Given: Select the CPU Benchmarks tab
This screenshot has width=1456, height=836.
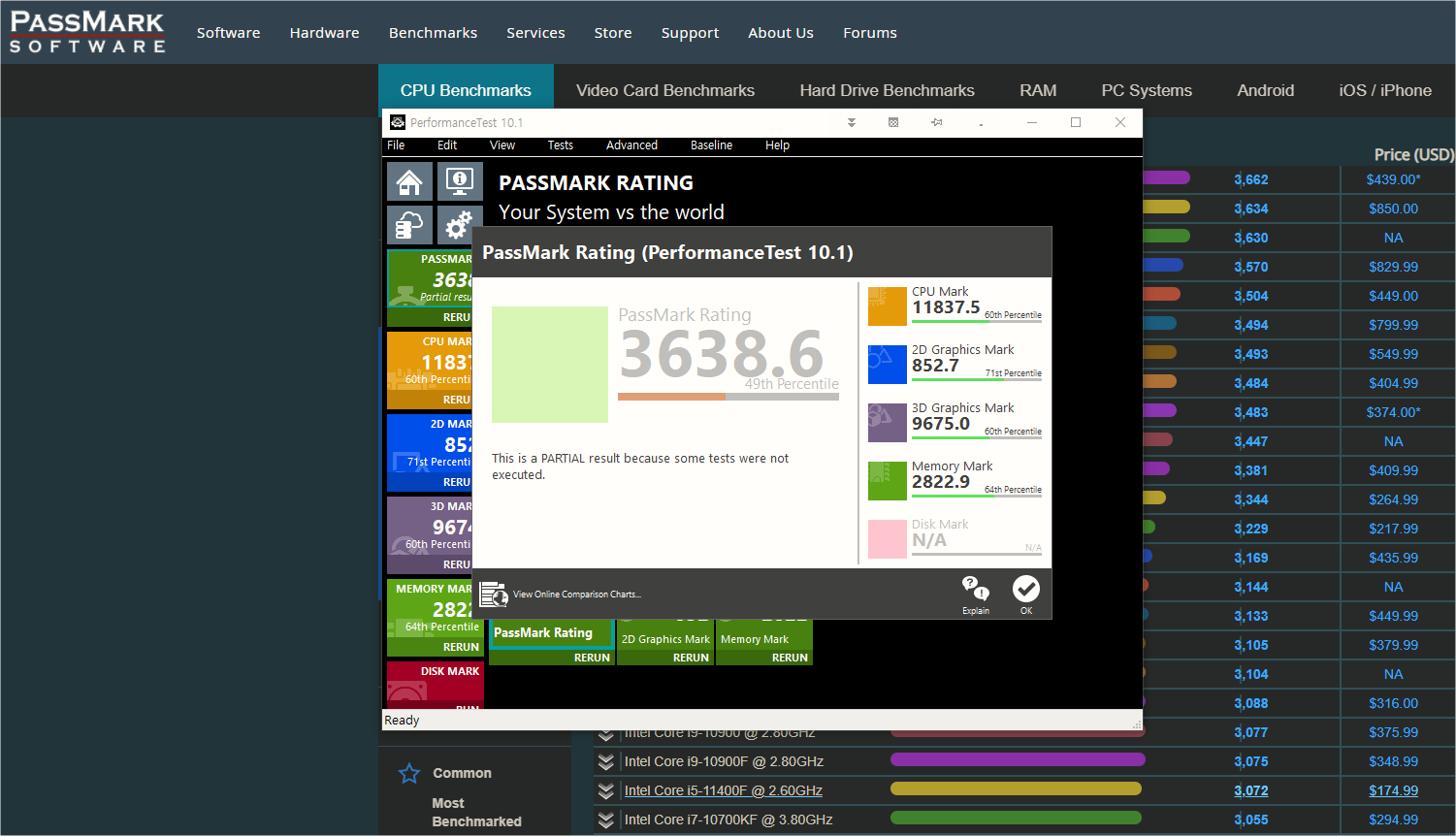Looking at the screenshot, I should 466,90.
